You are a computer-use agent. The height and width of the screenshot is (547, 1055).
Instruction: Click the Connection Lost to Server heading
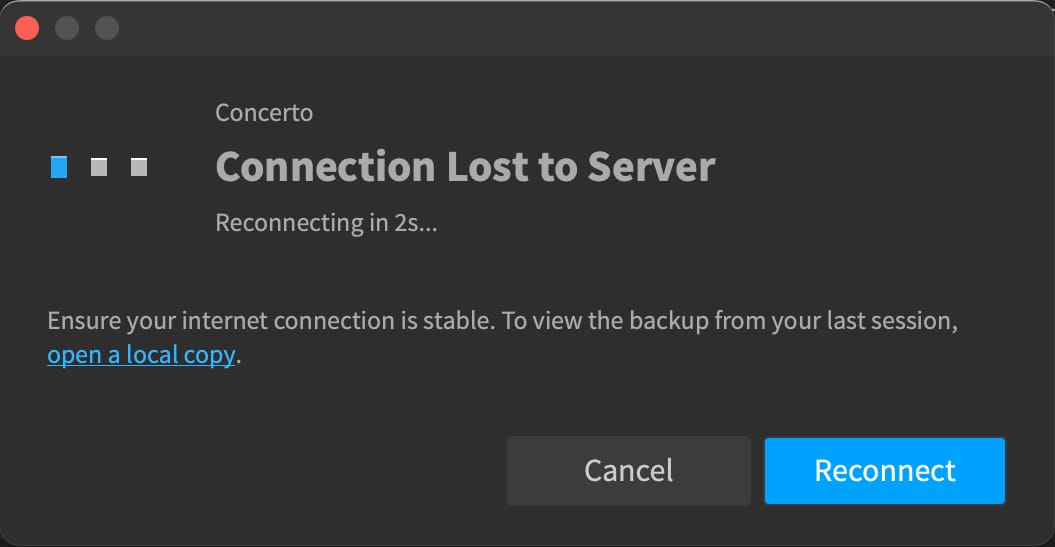point(465,166)
